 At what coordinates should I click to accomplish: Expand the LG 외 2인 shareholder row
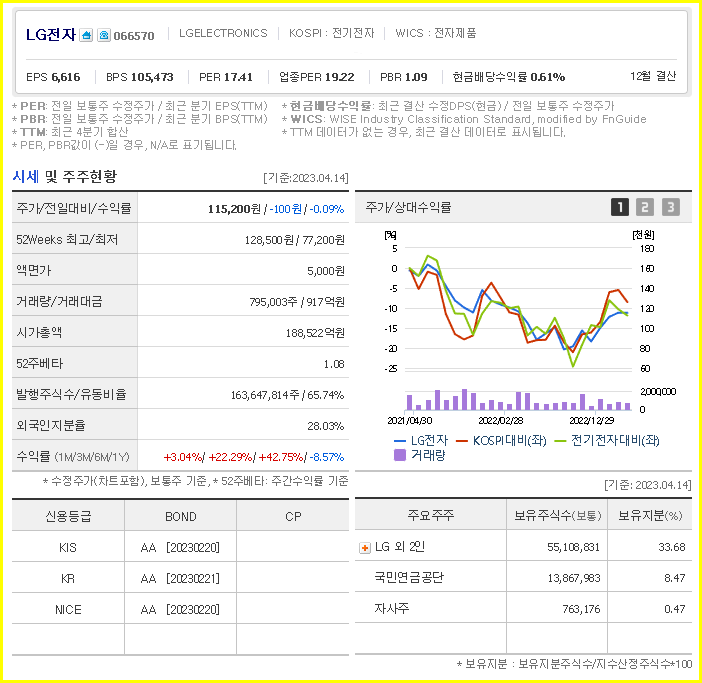pyautogui.click(x=365, y=548)
